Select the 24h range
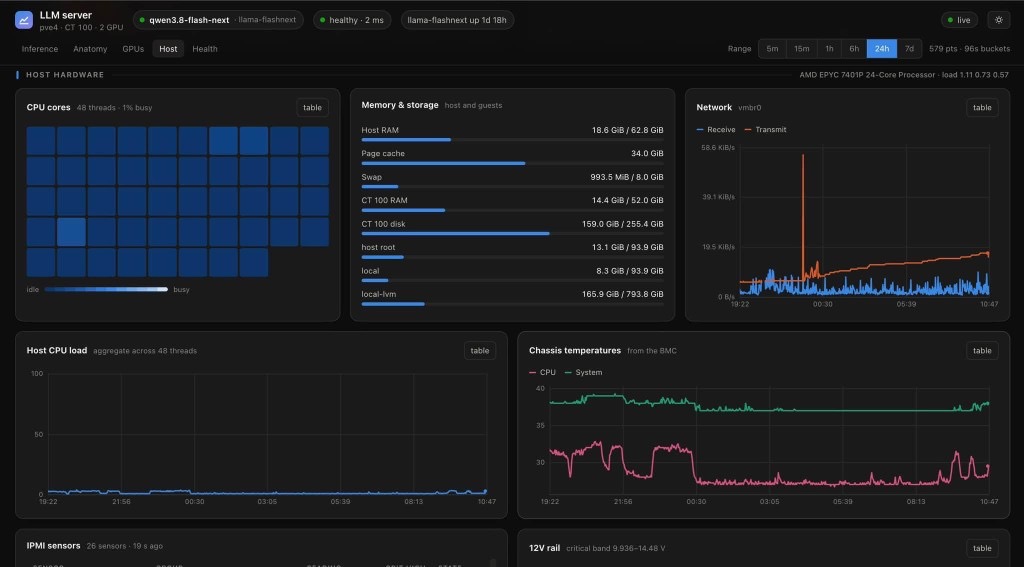Screen dimensions: 1024x567 (x=882, y=49)
